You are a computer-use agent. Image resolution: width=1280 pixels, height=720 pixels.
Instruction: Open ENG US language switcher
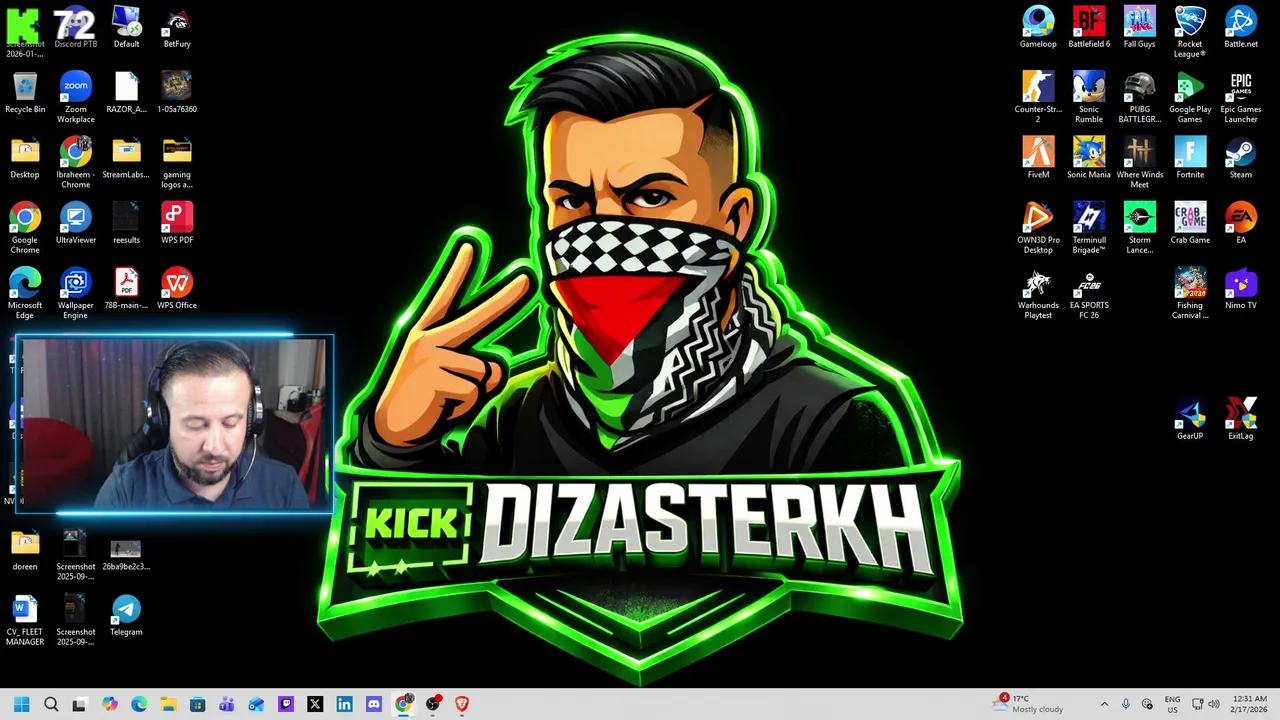1172,704
